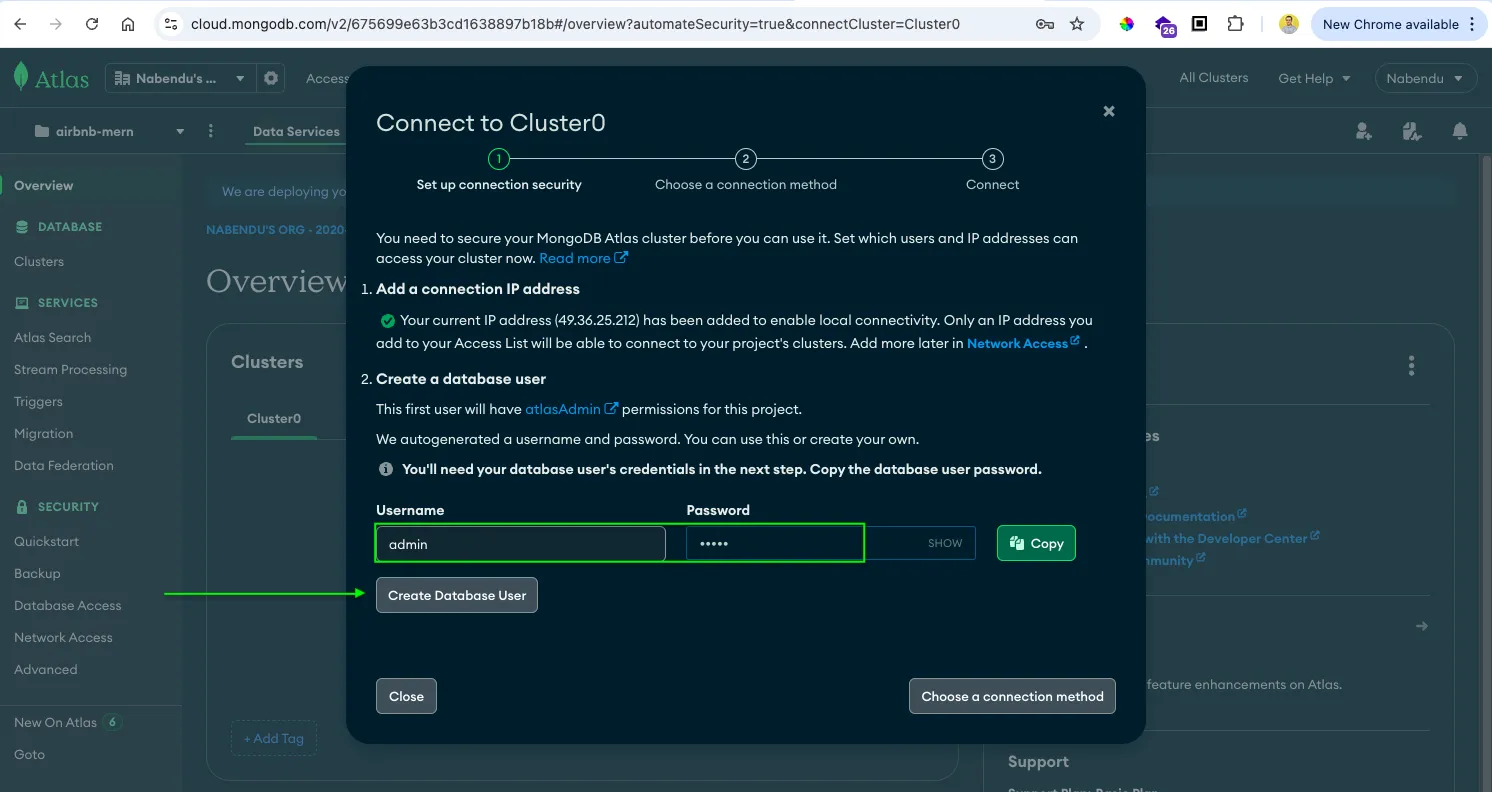
Task: Open the airbnb-mern project dropdown
Action: [x=110, y=131]
